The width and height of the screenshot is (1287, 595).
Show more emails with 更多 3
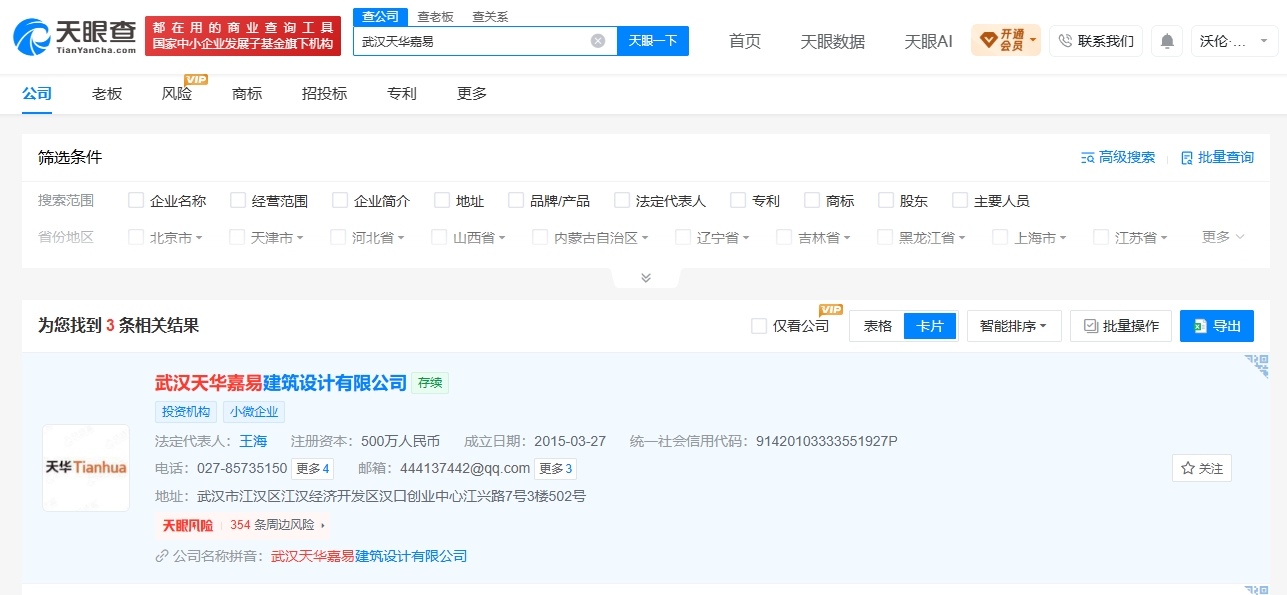[x=556, y=468]
